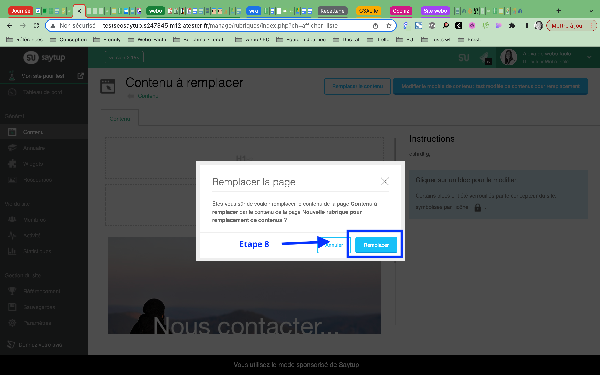The height and width of the screenshot is (375, 600).
Task: Click the red tab group label
Action: (20, 11)
